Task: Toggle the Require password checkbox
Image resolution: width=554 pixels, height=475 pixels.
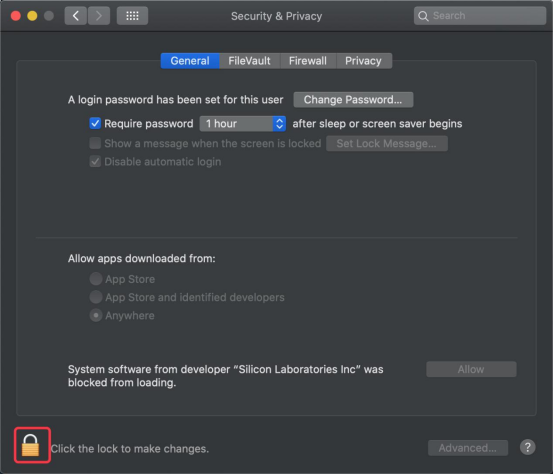Action: point(95,123)
